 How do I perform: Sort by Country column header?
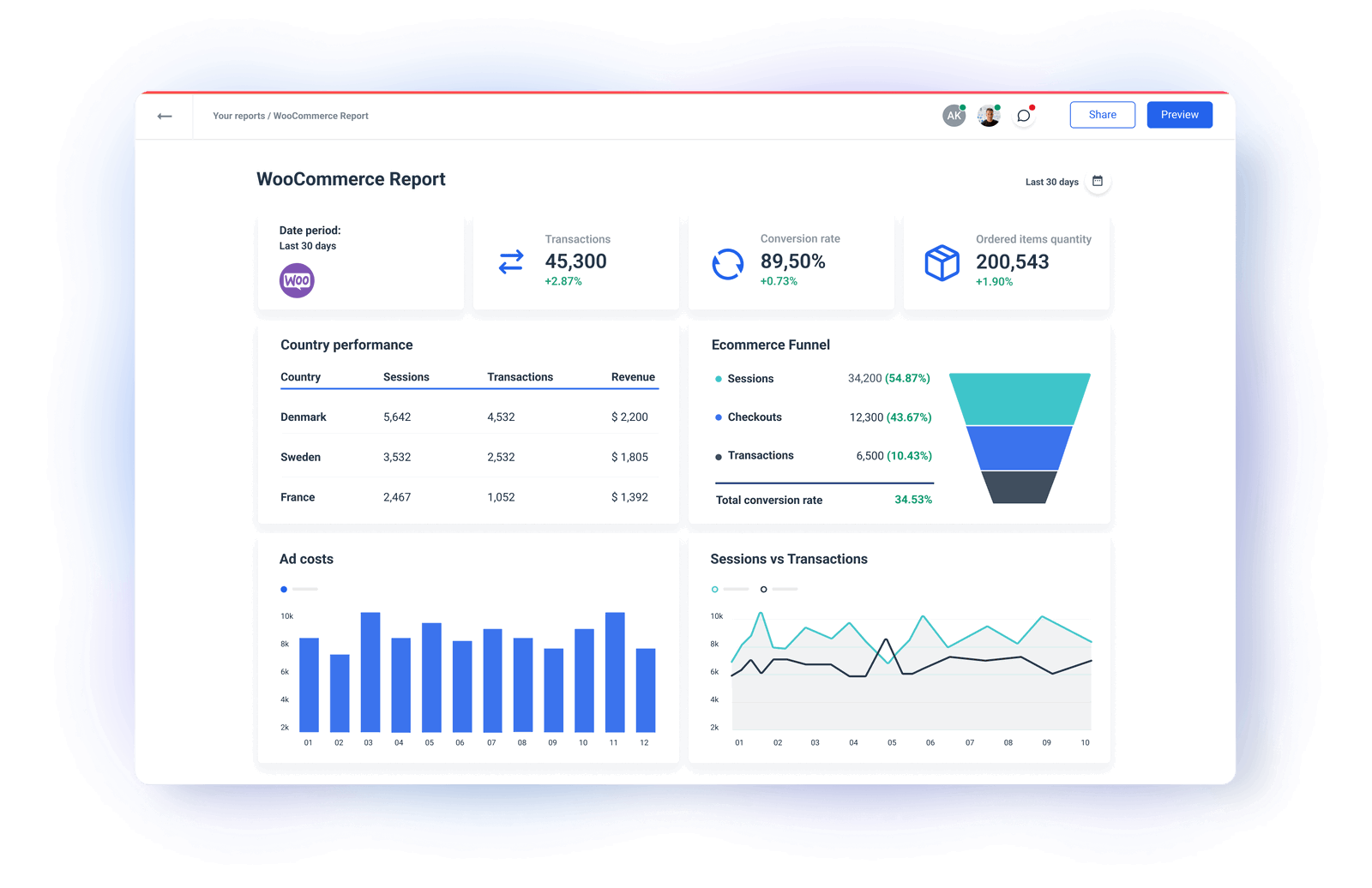(x=300, y=377)
